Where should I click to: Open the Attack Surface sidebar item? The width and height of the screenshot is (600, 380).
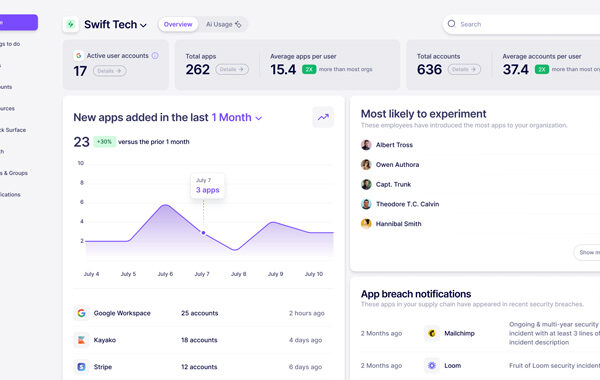click(x=13, y=130)
